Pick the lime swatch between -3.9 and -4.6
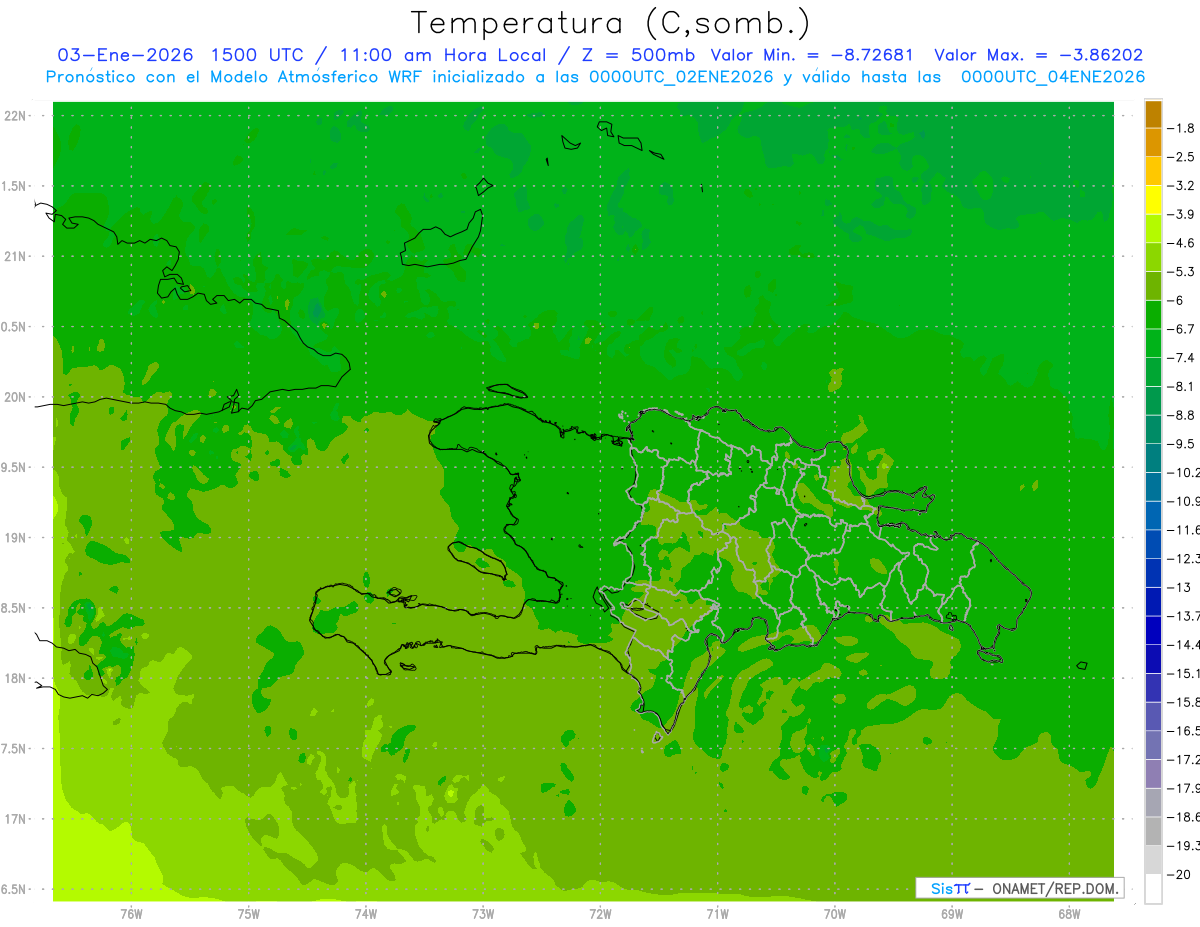This screenshot has width=1200, height=927. 1153,228
